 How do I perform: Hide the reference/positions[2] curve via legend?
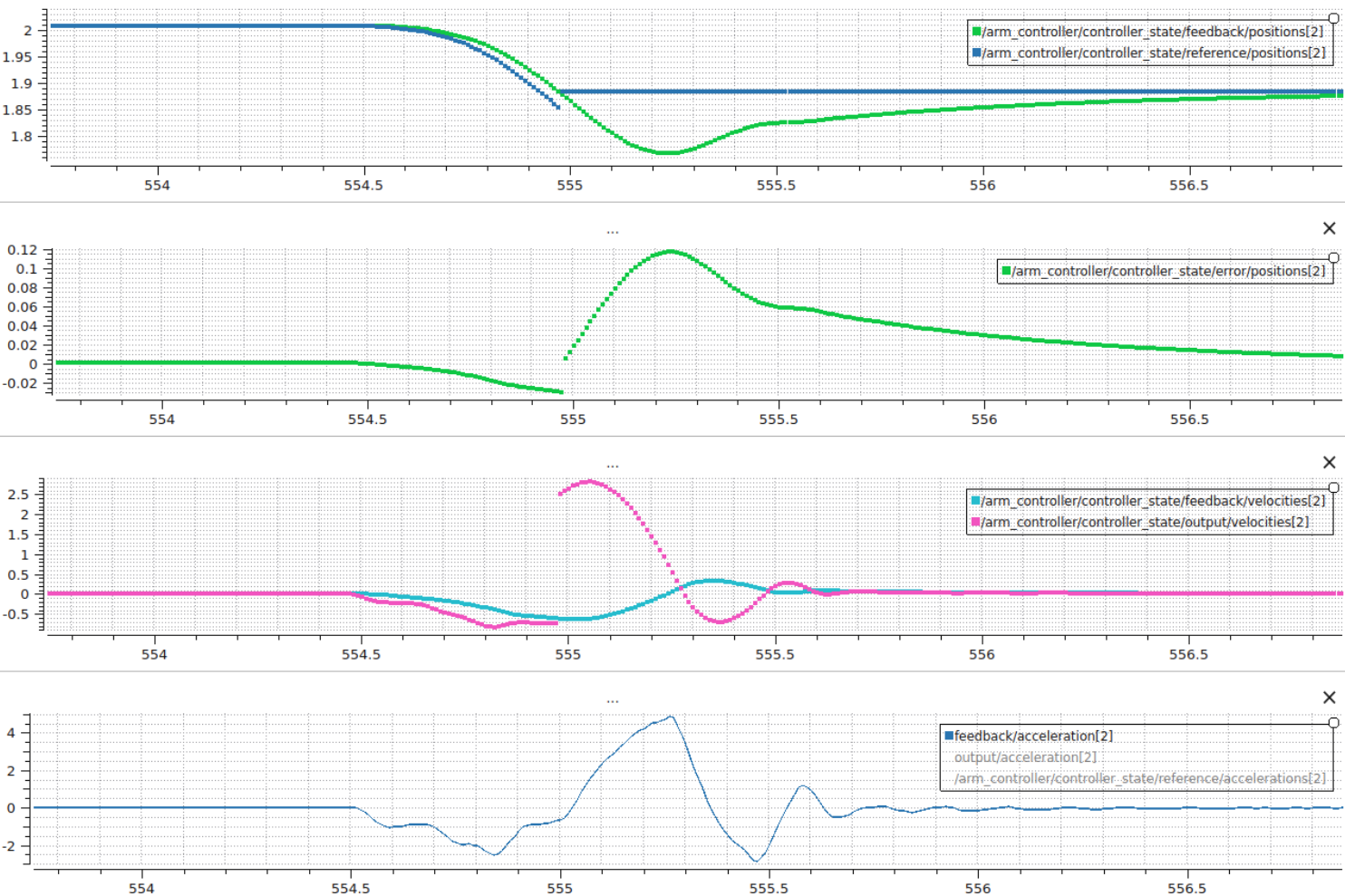pos(1153,53)
